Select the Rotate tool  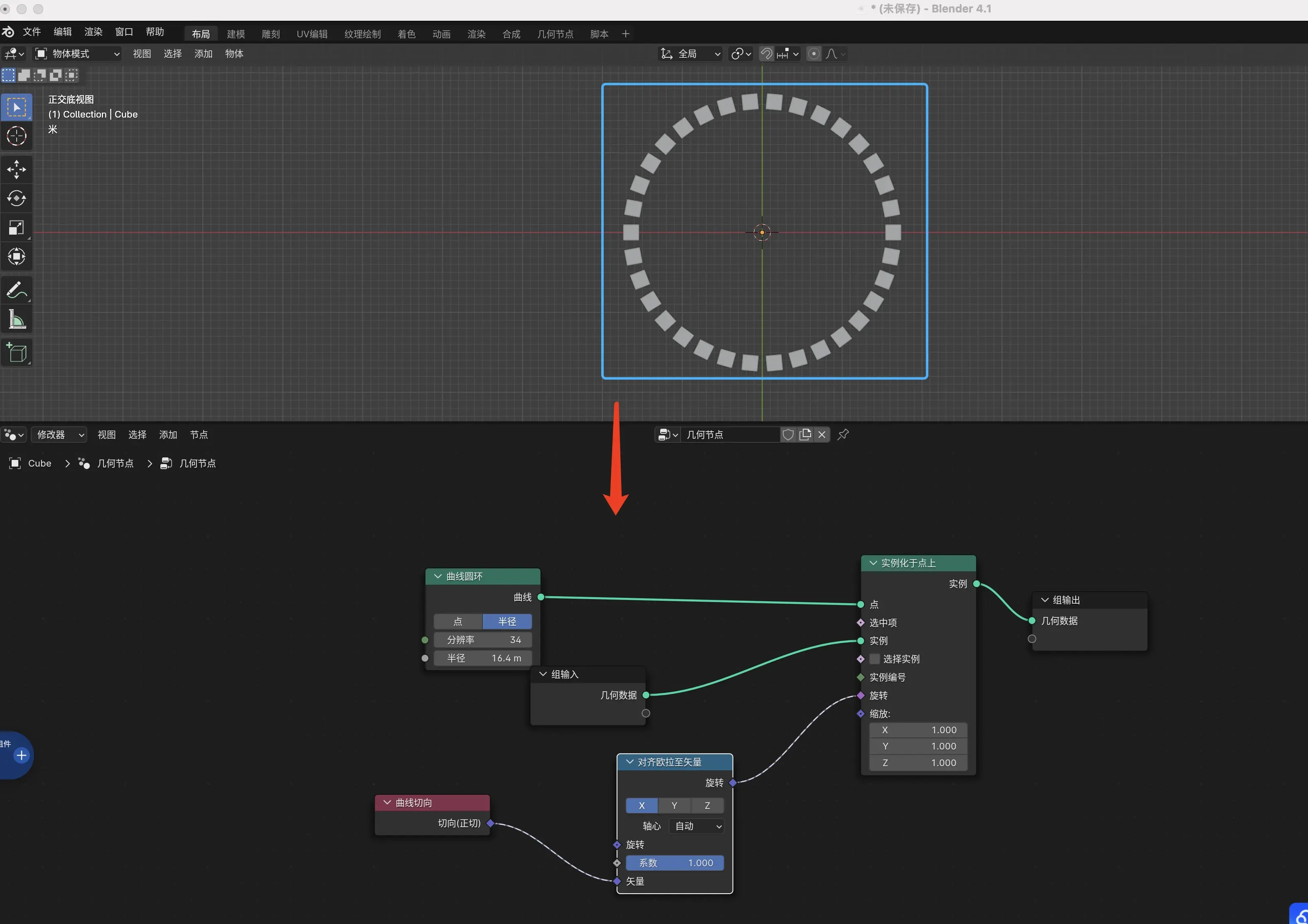click(16, 198)
